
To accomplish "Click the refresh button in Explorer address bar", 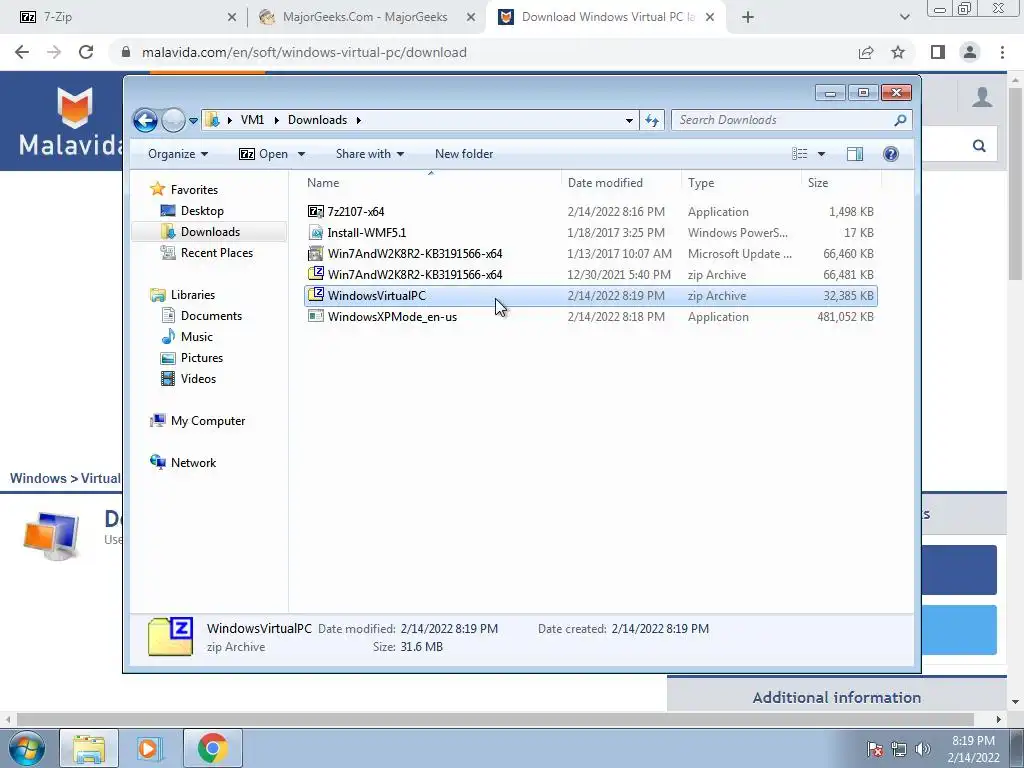I will (x=652, y=120).
